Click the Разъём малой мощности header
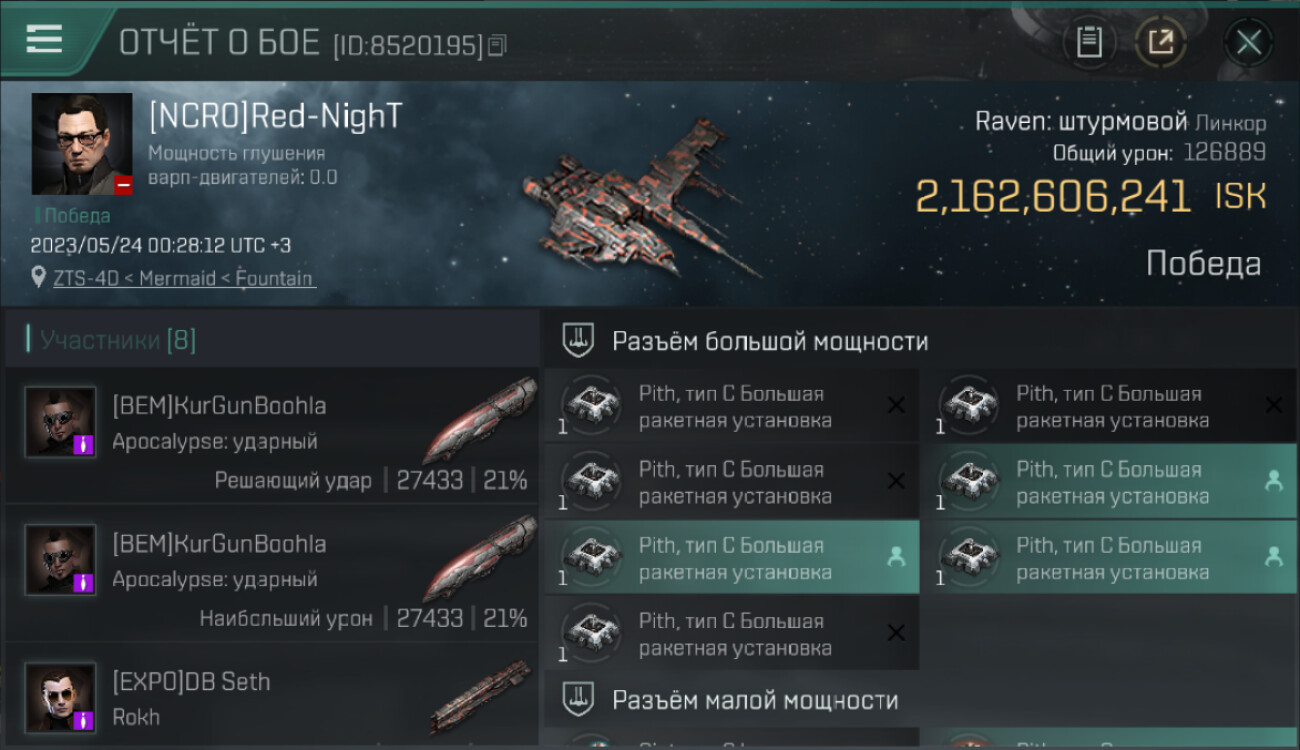 (755, 700)
